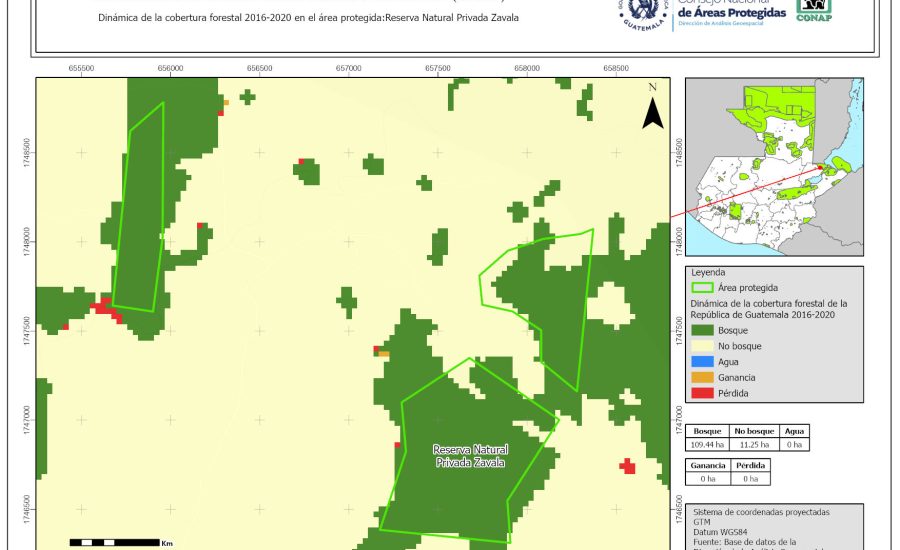The height and width of the screenshot is (550, 900).
Task: Click the Reserva Natural Privada Zavala label
Action: (x=470, y=456)
